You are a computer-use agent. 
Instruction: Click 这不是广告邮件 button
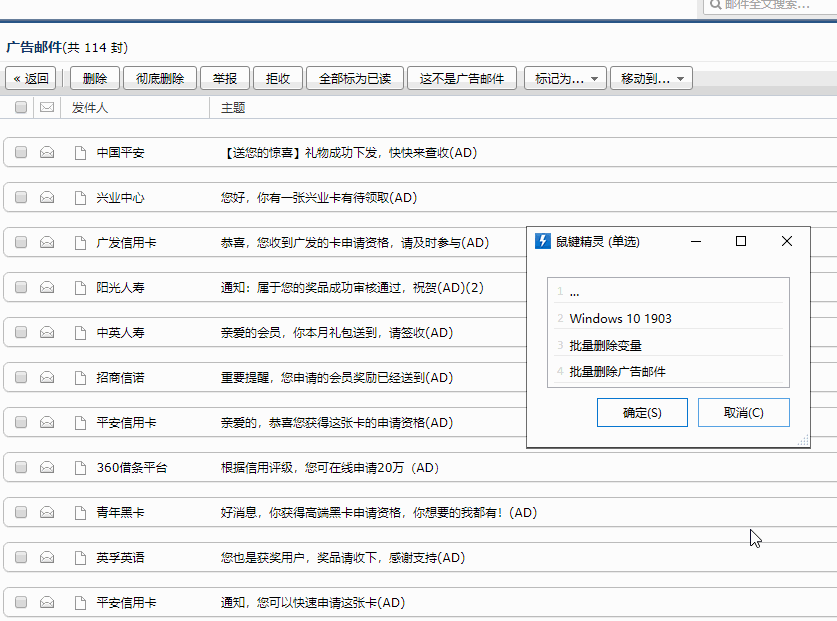click(462, 78)
